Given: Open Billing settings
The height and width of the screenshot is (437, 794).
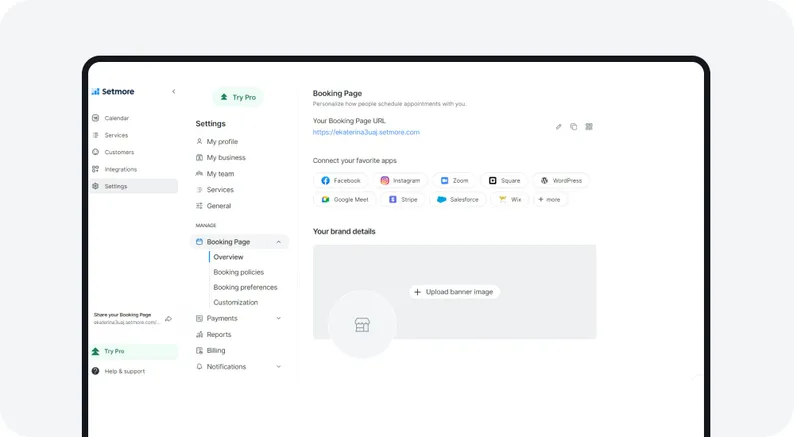Looking at the screenshot, I should 211,350.
